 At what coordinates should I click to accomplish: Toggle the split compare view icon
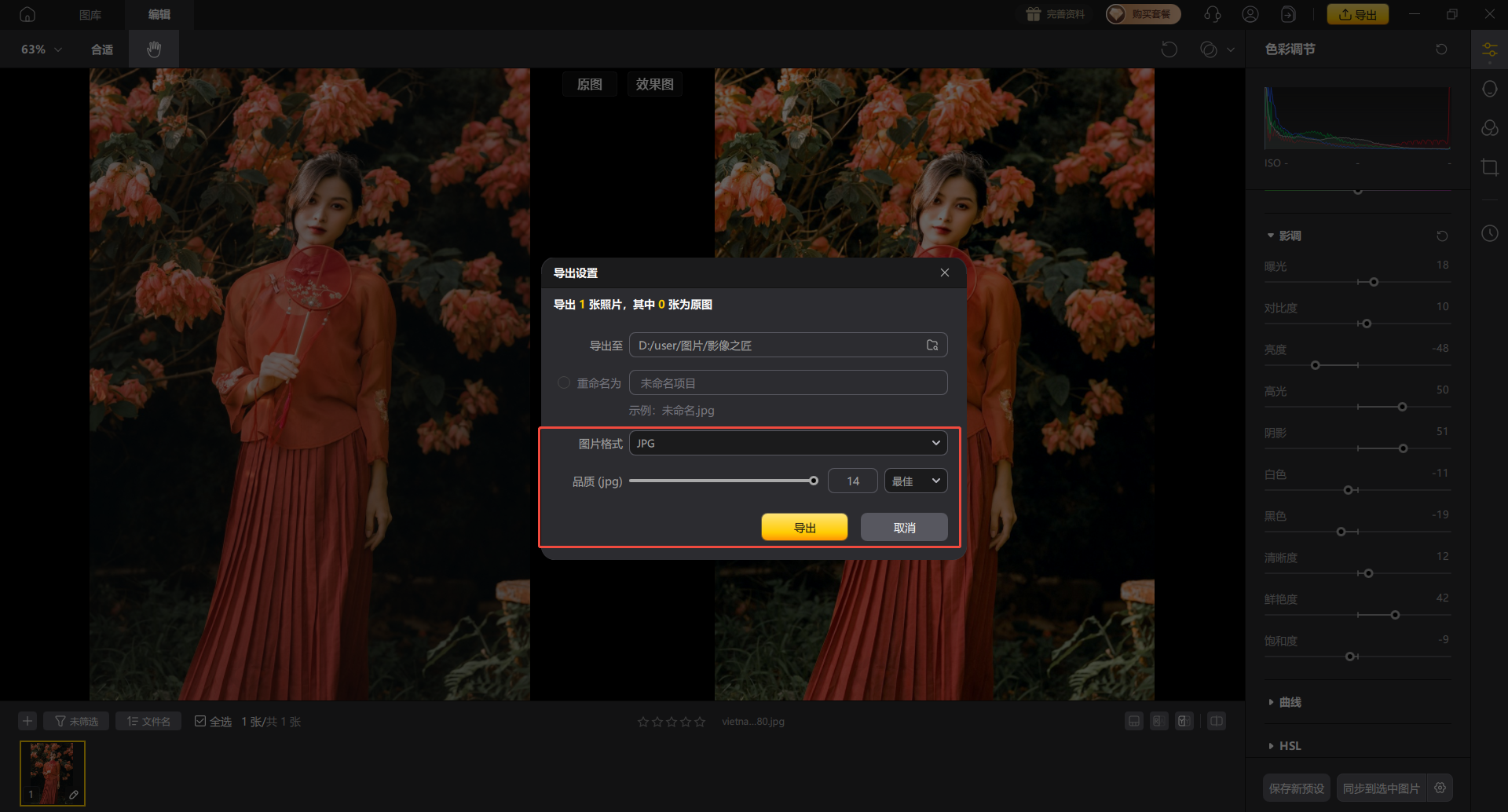tap(1216, 721)
